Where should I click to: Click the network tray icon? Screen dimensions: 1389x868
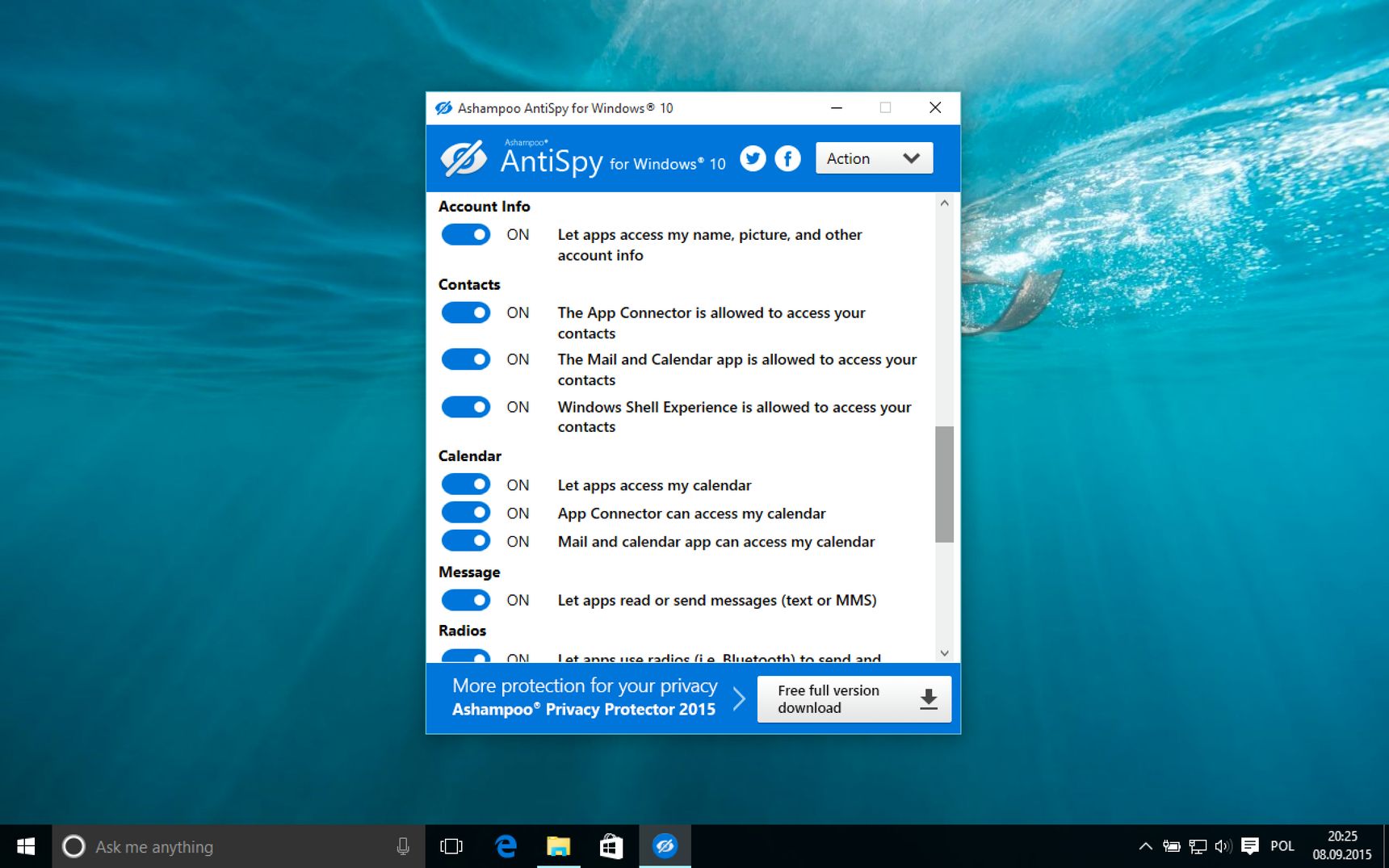pos(1198,846)
